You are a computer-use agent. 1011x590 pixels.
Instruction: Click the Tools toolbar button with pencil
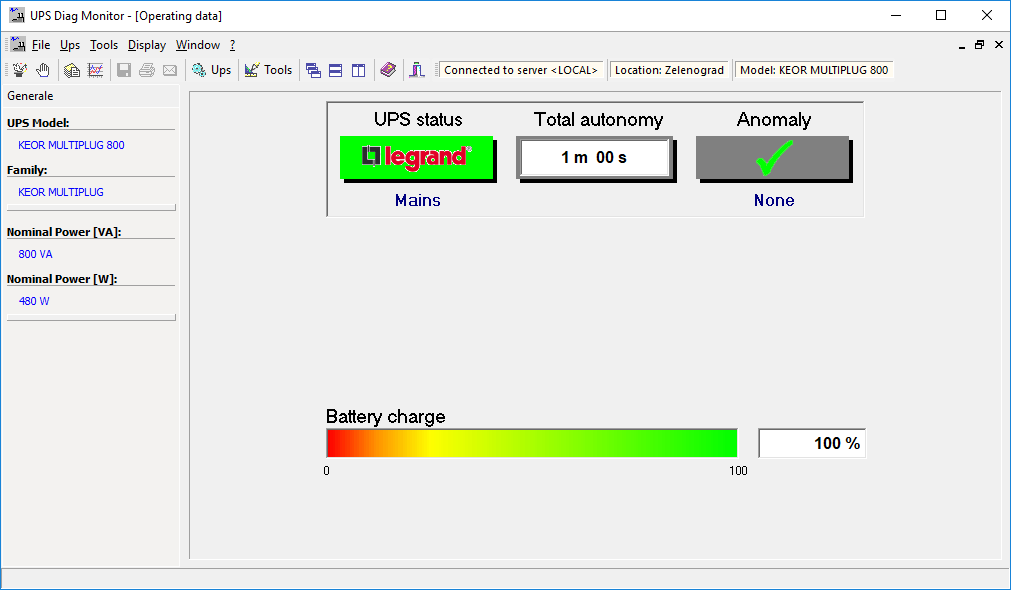click(268, 70)
